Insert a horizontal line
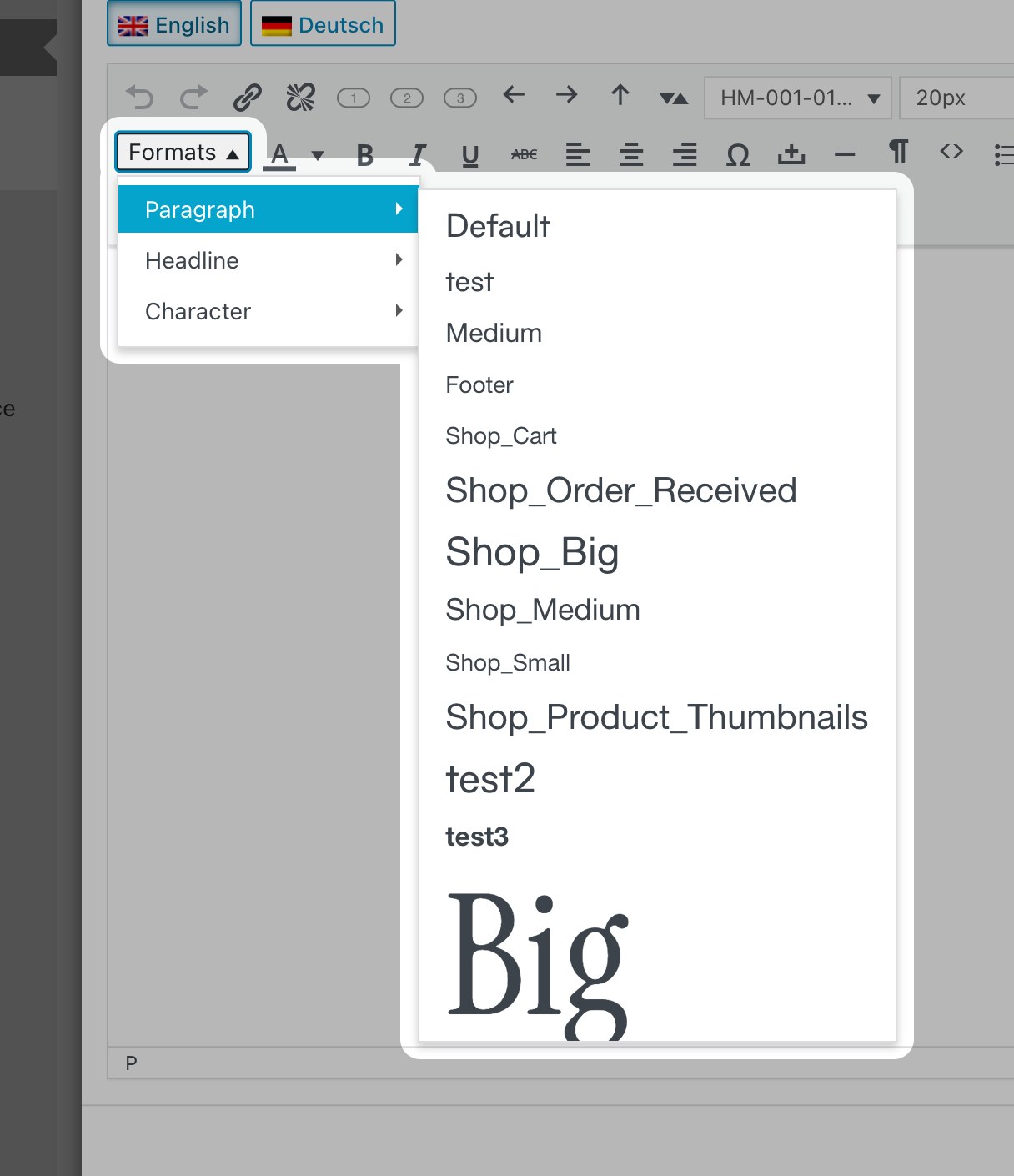Screen dimensions: 1014x1176 coord(845,155)
